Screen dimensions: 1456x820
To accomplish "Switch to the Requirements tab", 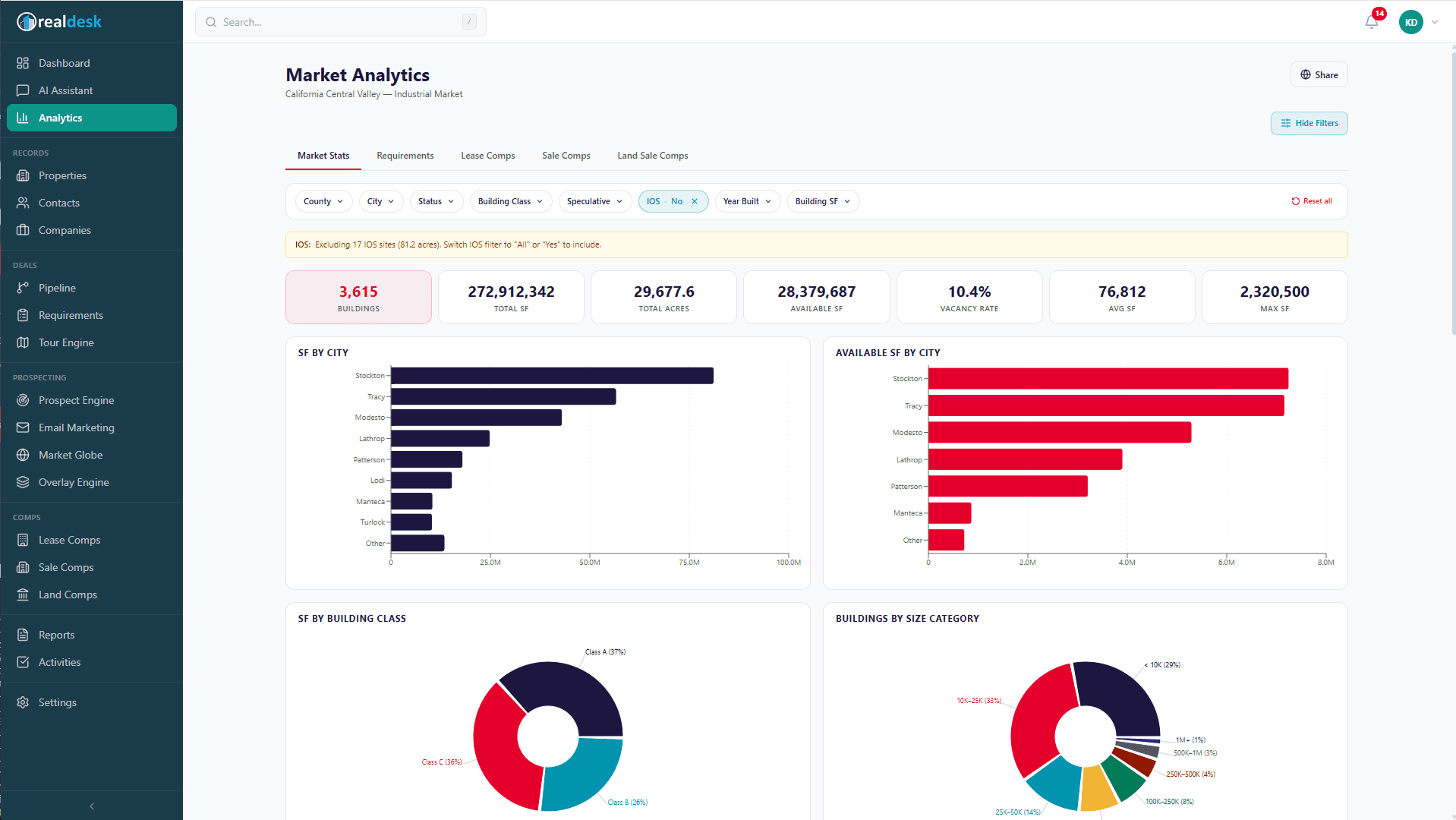I will click(x=405, y=156).
